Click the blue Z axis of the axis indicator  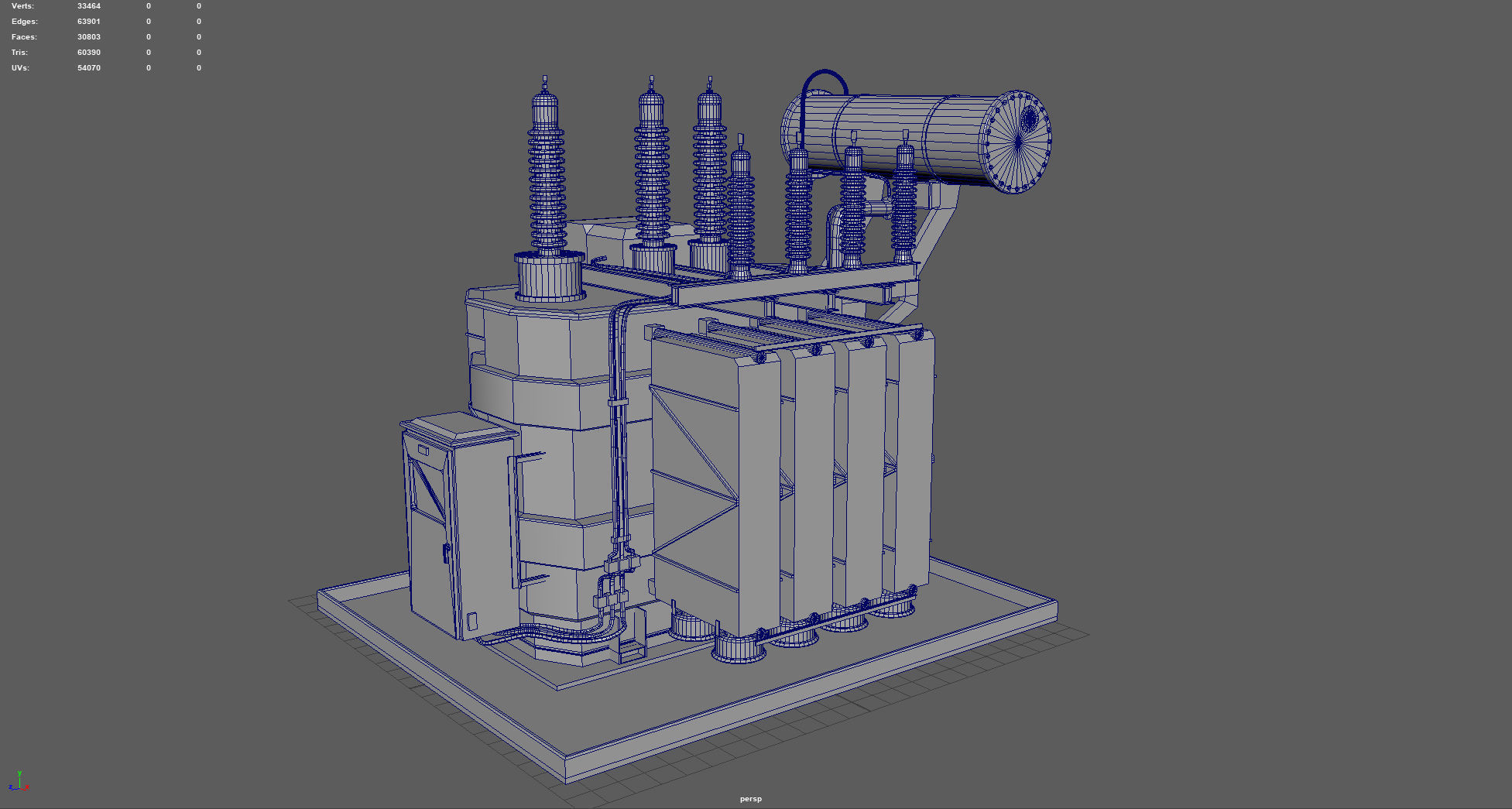coord(12,788)
